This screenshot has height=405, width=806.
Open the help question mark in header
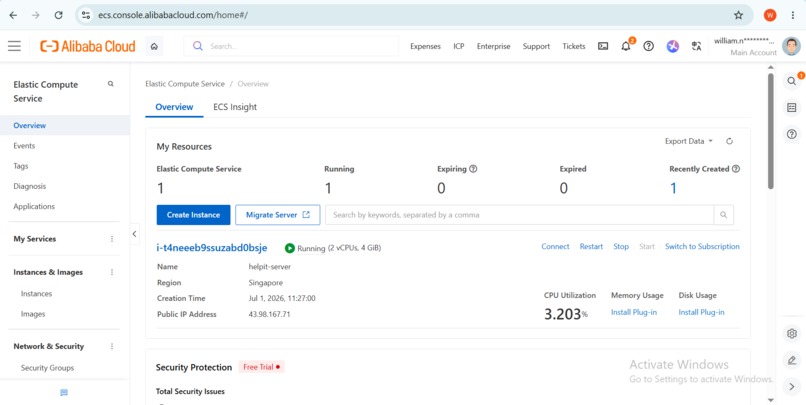(649, 46)
